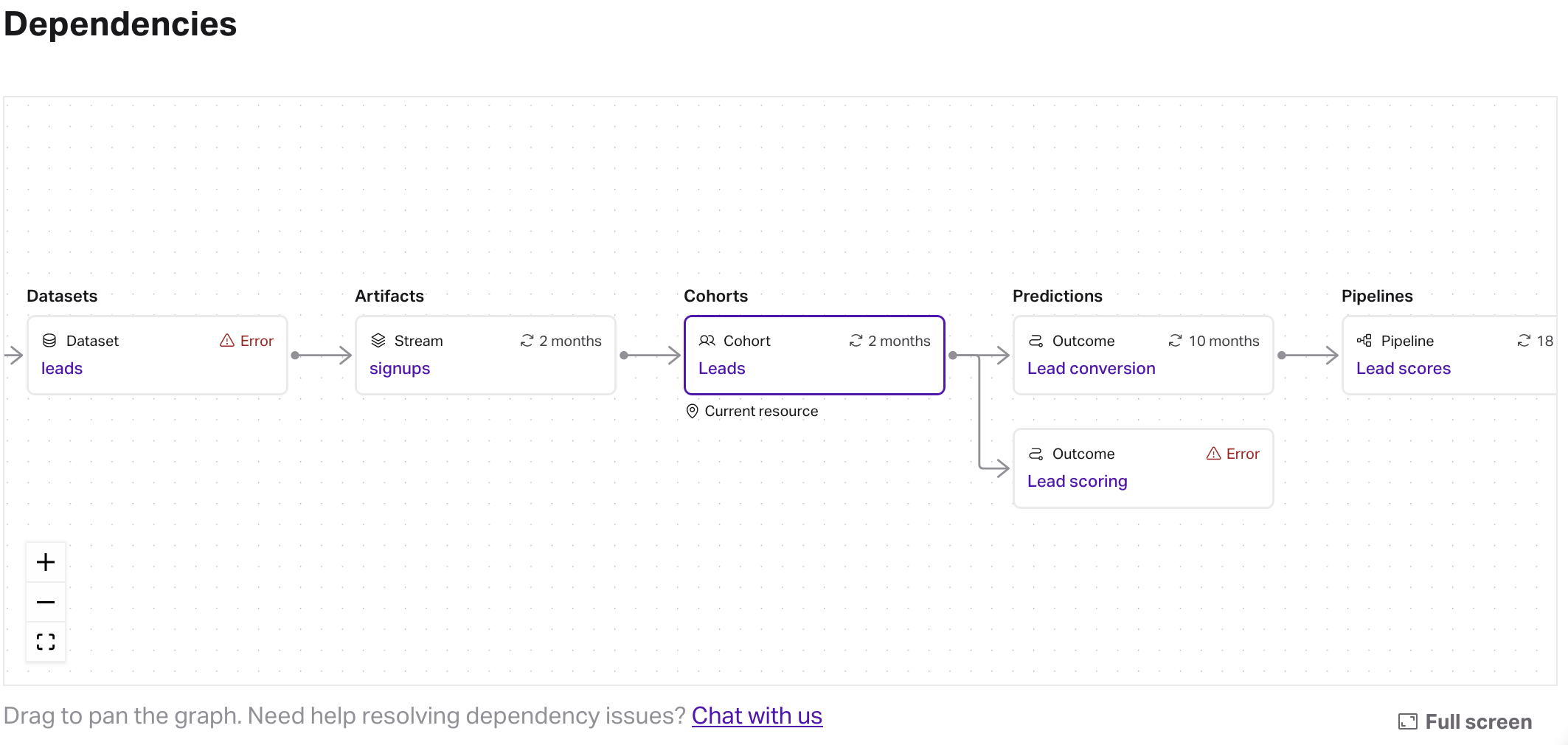Screen dimensions: 1568x745
Task: Click the Stream layers icon
Action: pyautogui.click(x=378, y=341)
